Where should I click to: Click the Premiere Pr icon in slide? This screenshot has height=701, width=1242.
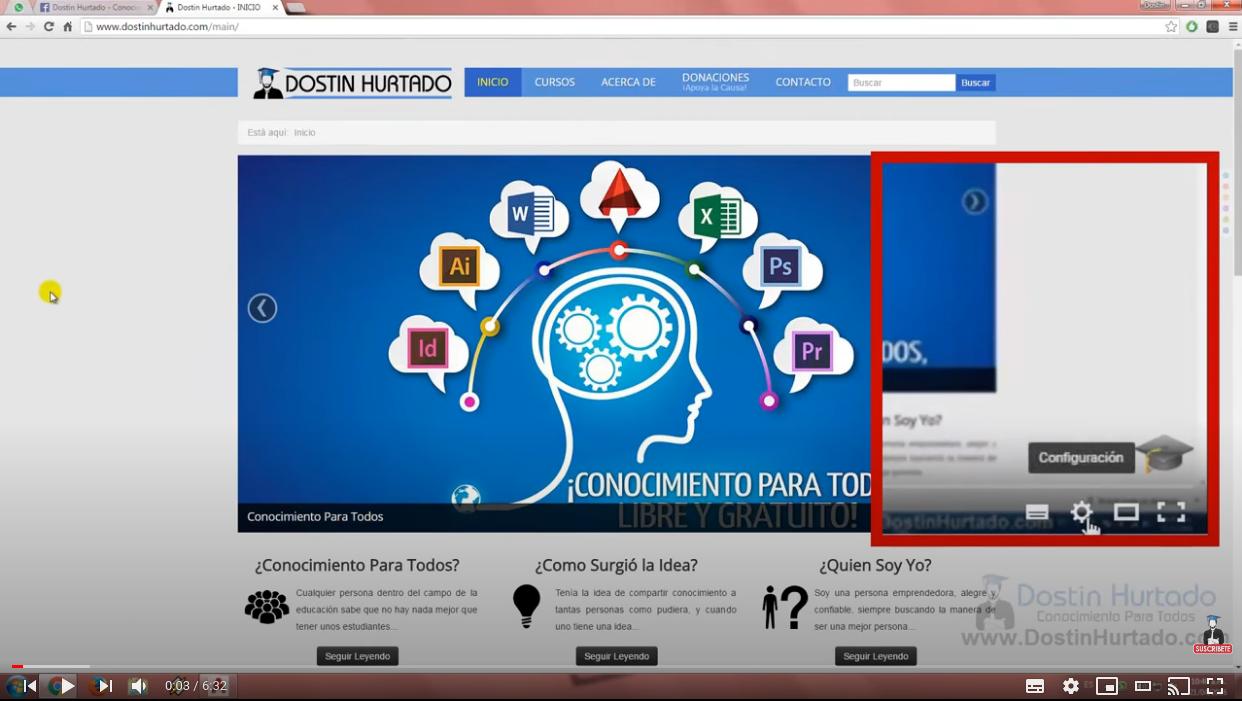[x=812, y=351]
